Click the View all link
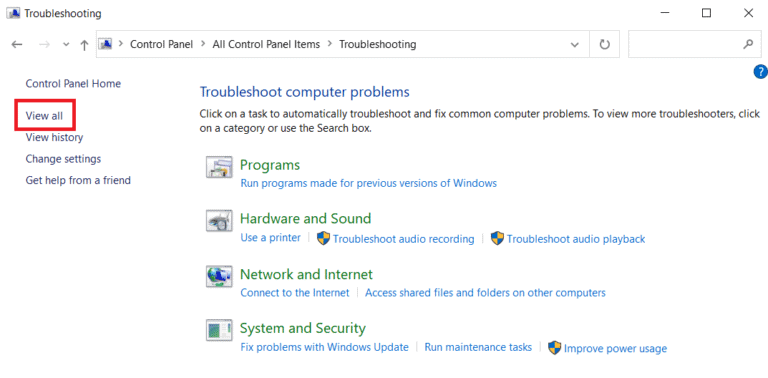This screenshot has height=378, width=768. 44,116
